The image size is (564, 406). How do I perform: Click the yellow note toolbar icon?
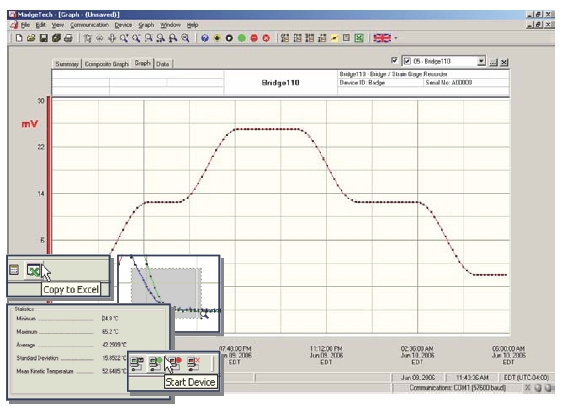coord(334,38)
